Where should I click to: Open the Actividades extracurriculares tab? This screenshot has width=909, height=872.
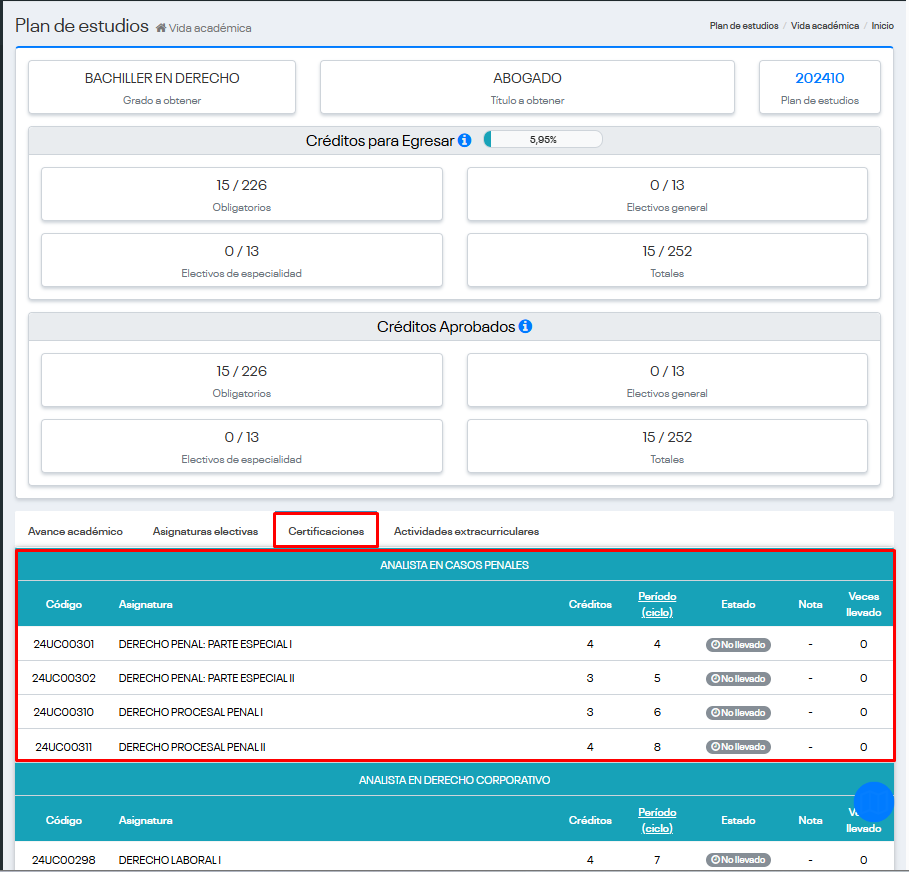466,531
